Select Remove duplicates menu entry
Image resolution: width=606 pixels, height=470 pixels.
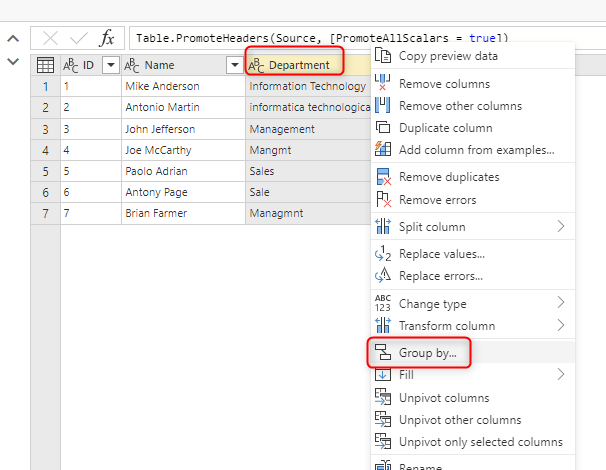tap(449, 177)
